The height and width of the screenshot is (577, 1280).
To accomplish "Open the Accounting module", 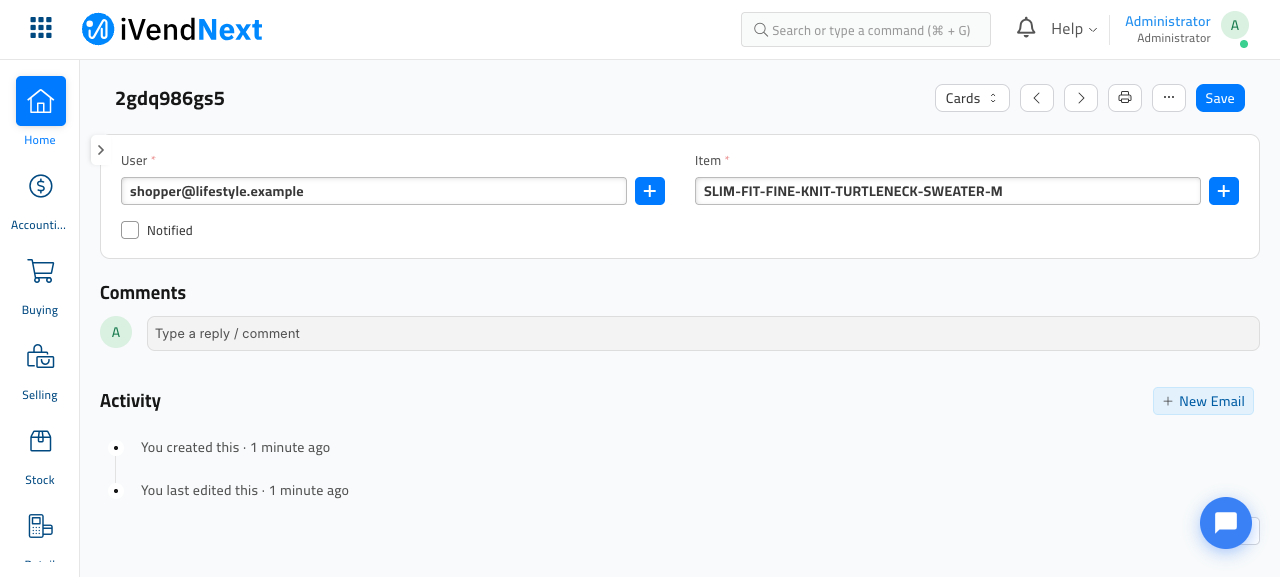I will pyautogui.click(x=41, y=202).
